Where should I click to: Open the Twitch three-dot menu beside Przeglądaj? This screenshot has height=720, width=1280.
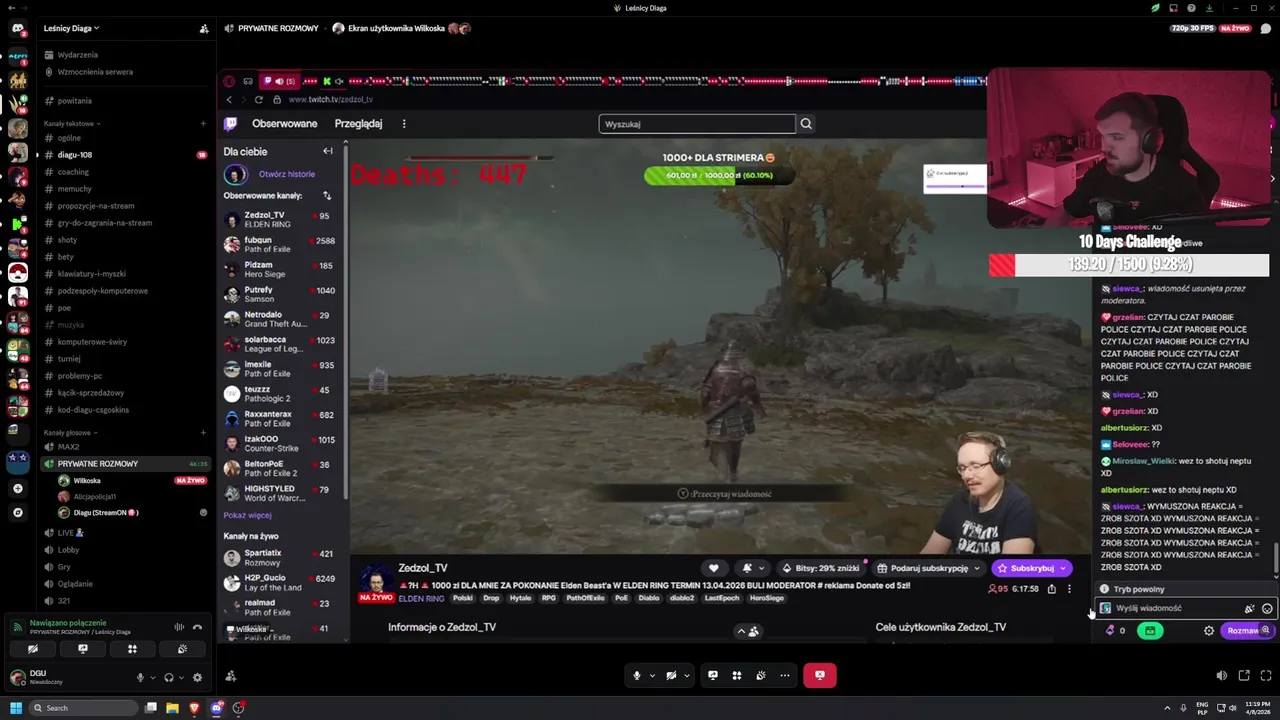pyautogui.click(x=404, y=124)
